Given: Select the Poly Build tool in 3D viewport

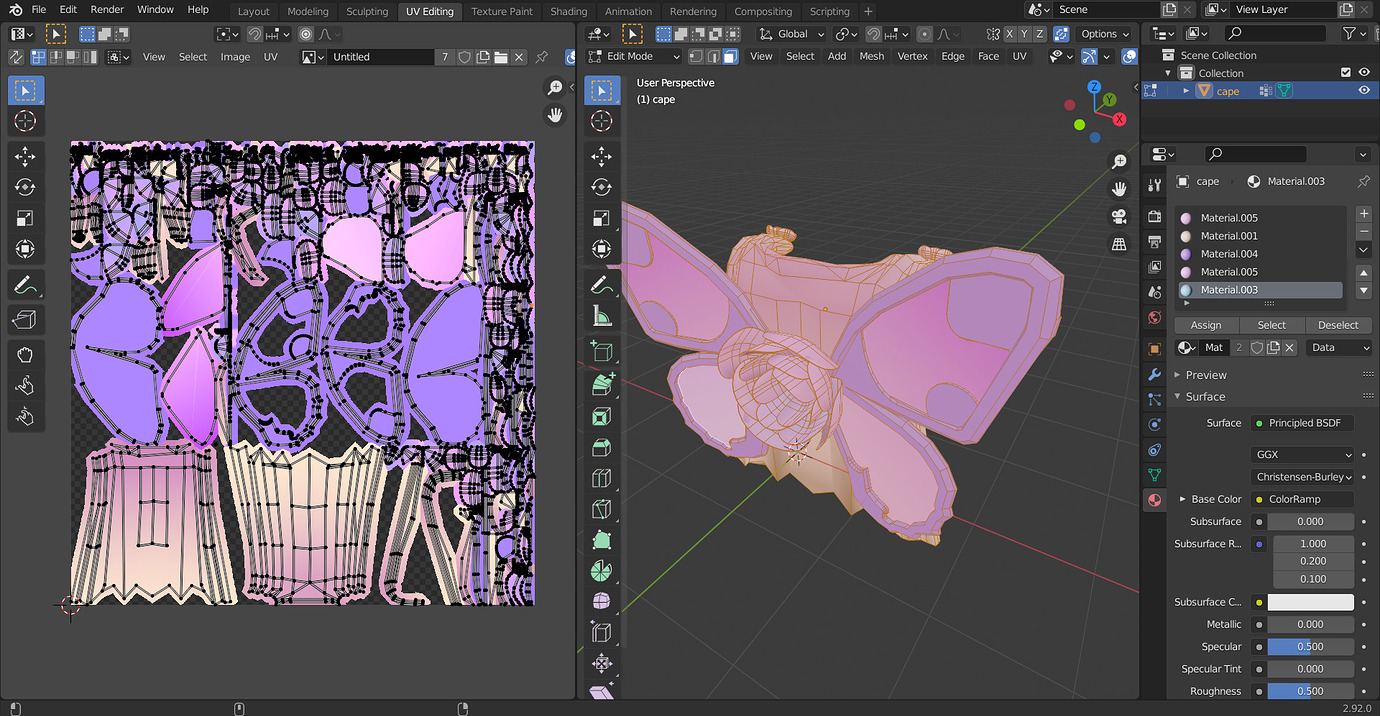Looking at the screenshot, I should (x=601, y=540).
